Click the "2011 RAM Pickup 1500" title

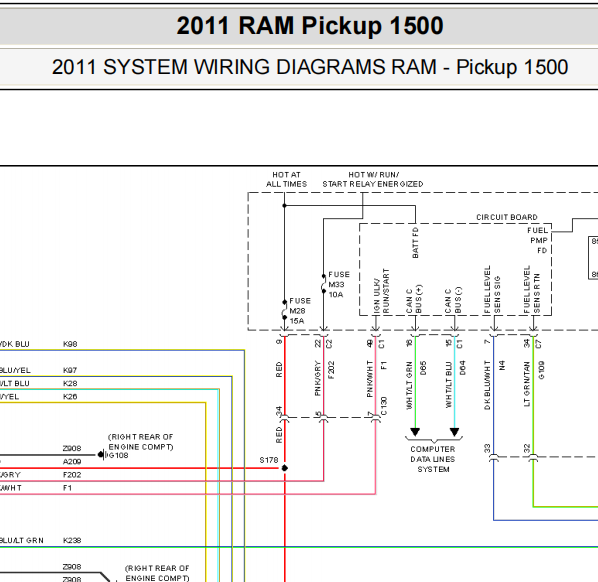[310, 26]
